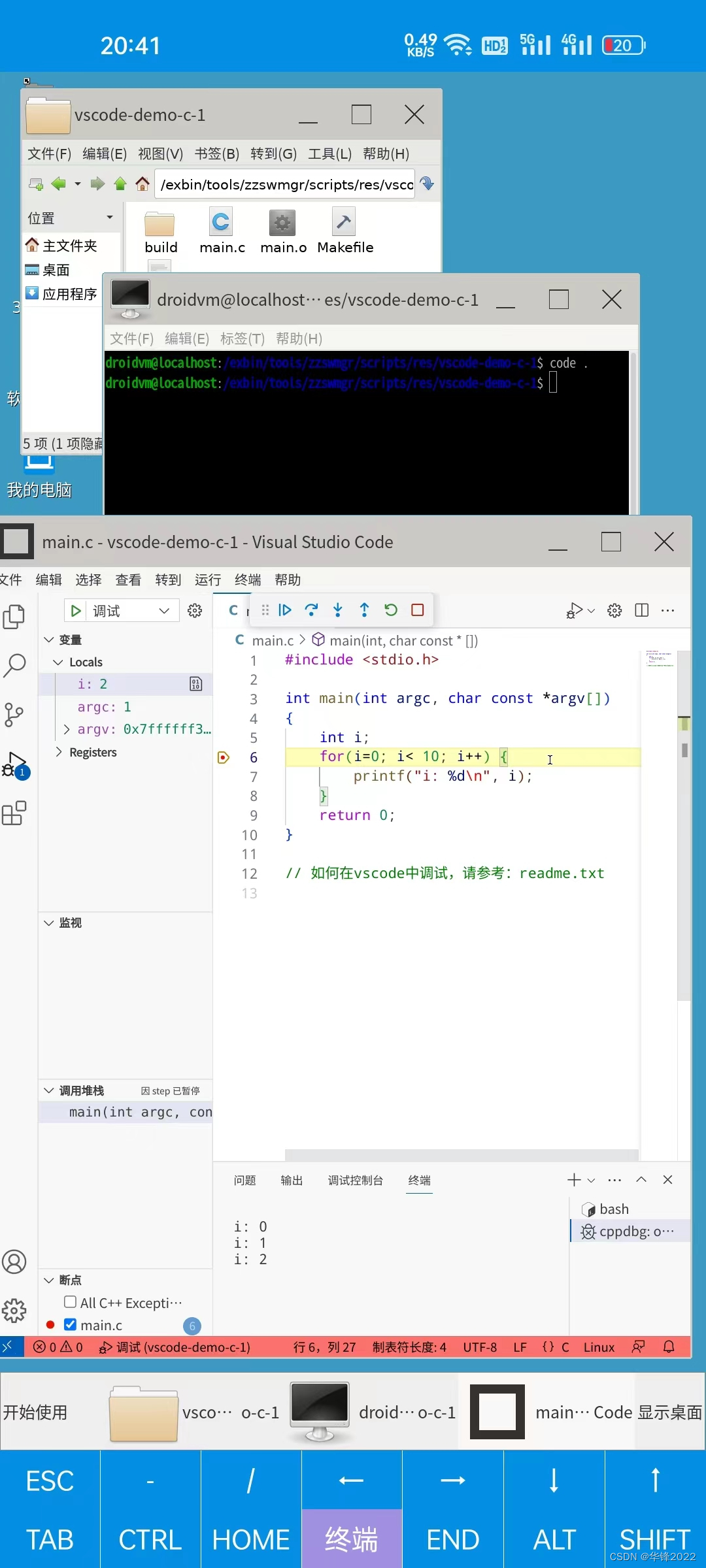This screenshot has height=1568, width=706.
Task: Open 书签(B) menu in file manager
Action: (217, 154)
